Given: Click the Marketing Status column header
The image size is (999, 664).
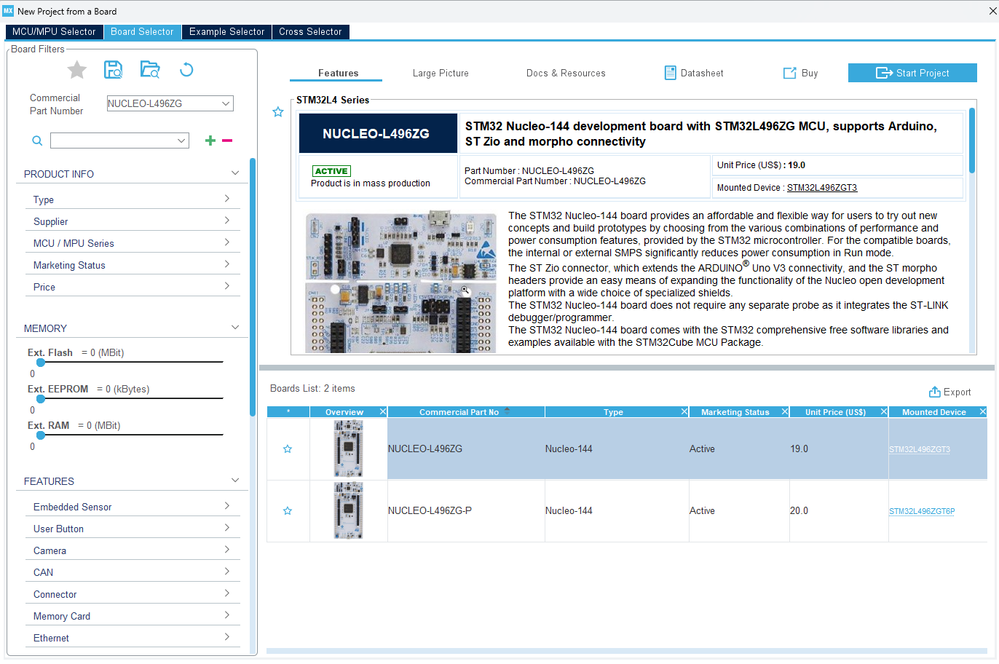Looking at the screenshot, I should 735,412.
